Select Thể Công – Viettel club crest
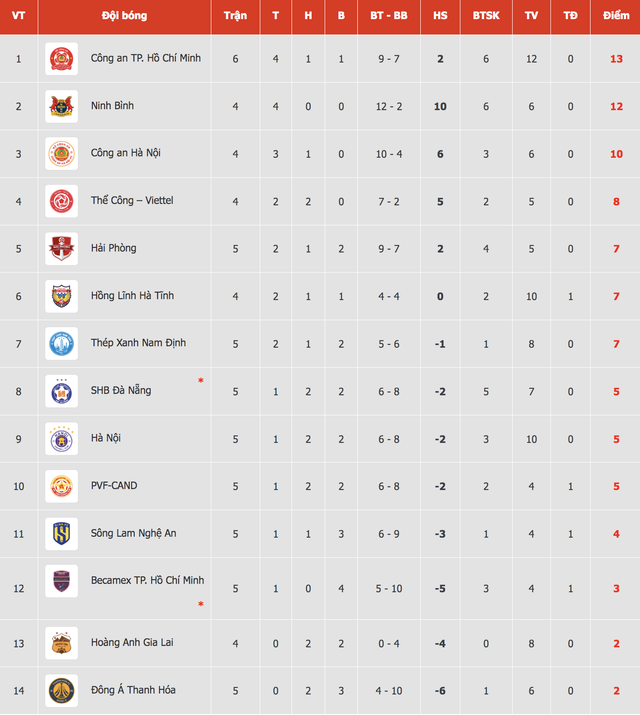 click(x=61, y=201)
